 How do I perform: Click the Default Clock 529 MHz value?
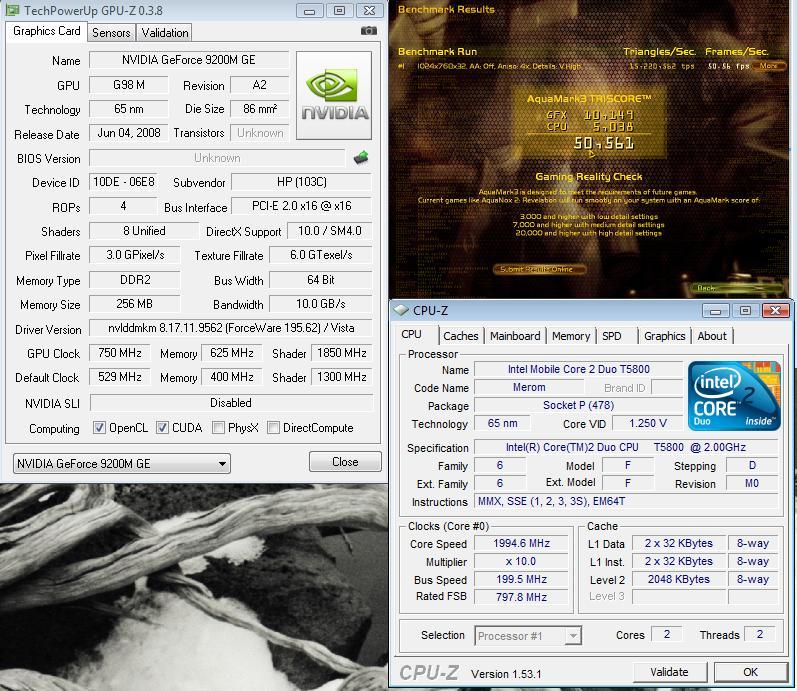[120, 377]
